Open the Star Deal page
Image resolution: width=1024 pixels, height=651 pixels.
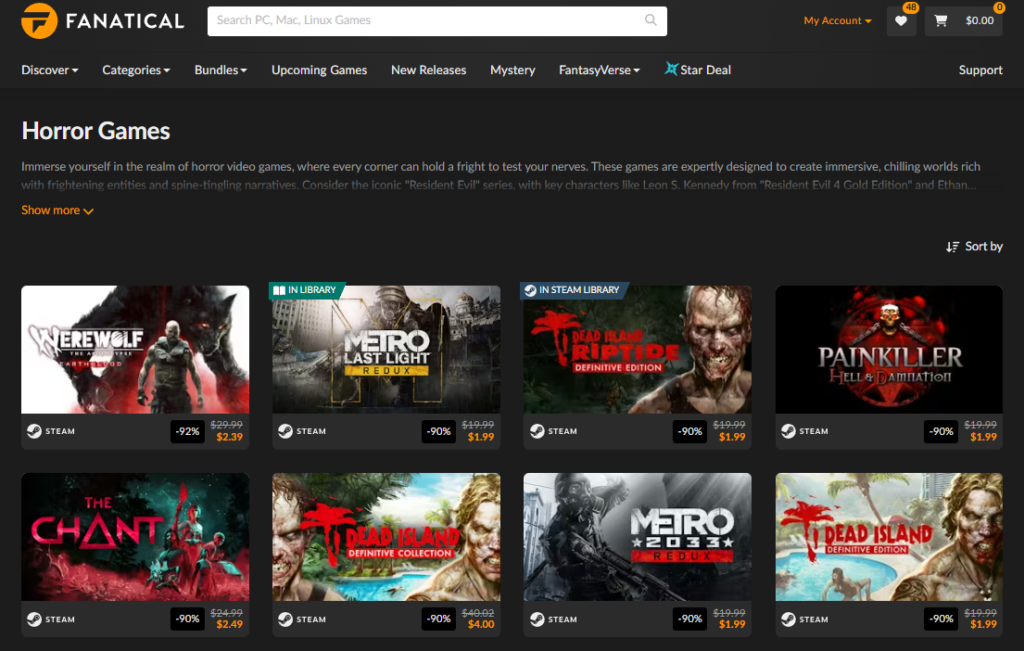point(697,70)
